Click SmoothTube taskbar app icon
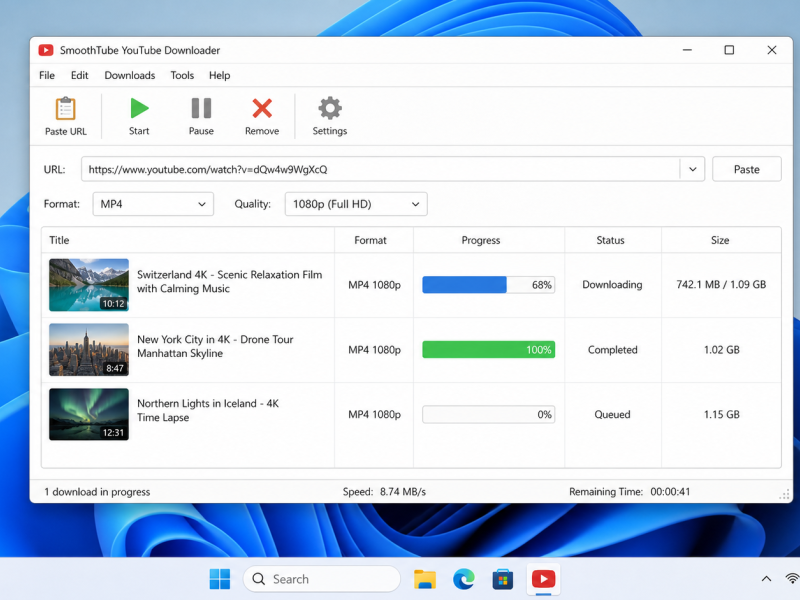800x600 pixels. coord(543,579)
